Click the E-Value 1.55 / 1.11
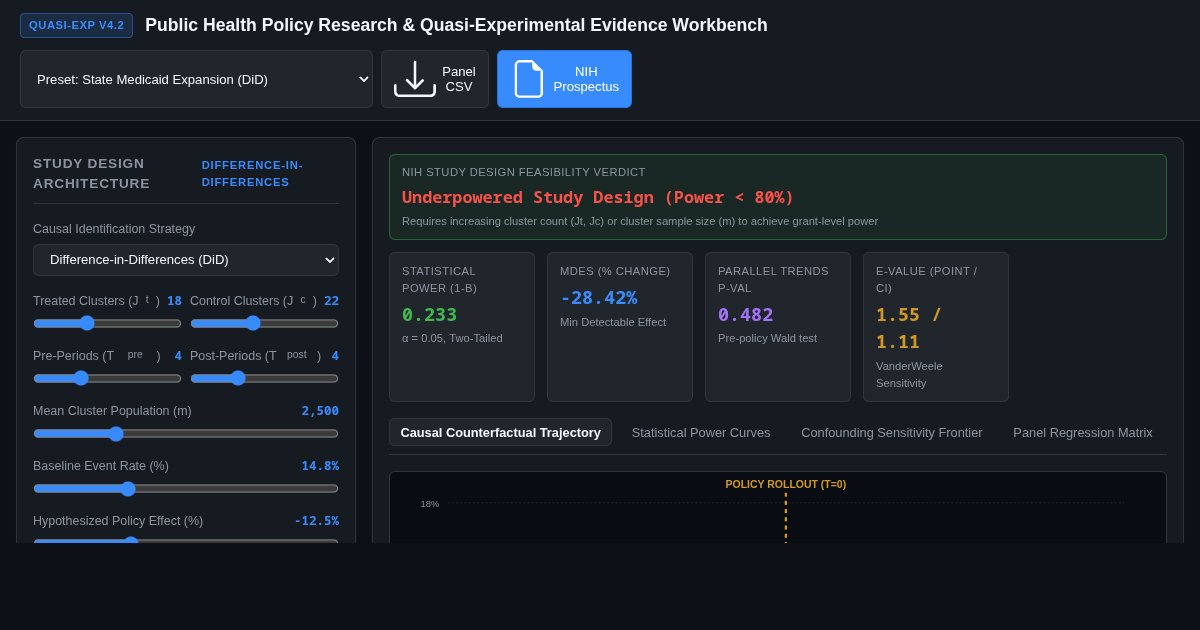Viewport: 1200px width, 630px height. coord(908,328)
